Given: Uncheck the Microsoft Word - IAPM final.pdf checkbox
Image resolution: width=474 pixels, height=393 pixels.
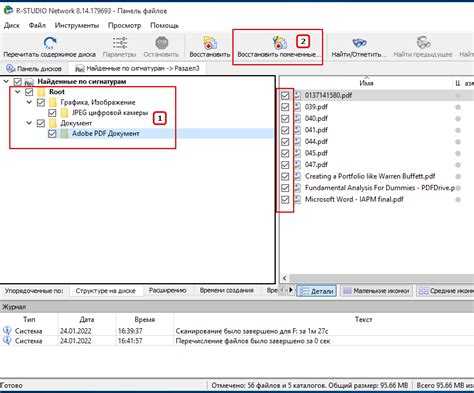Looking at the screenshot, I should pos(285,199).
